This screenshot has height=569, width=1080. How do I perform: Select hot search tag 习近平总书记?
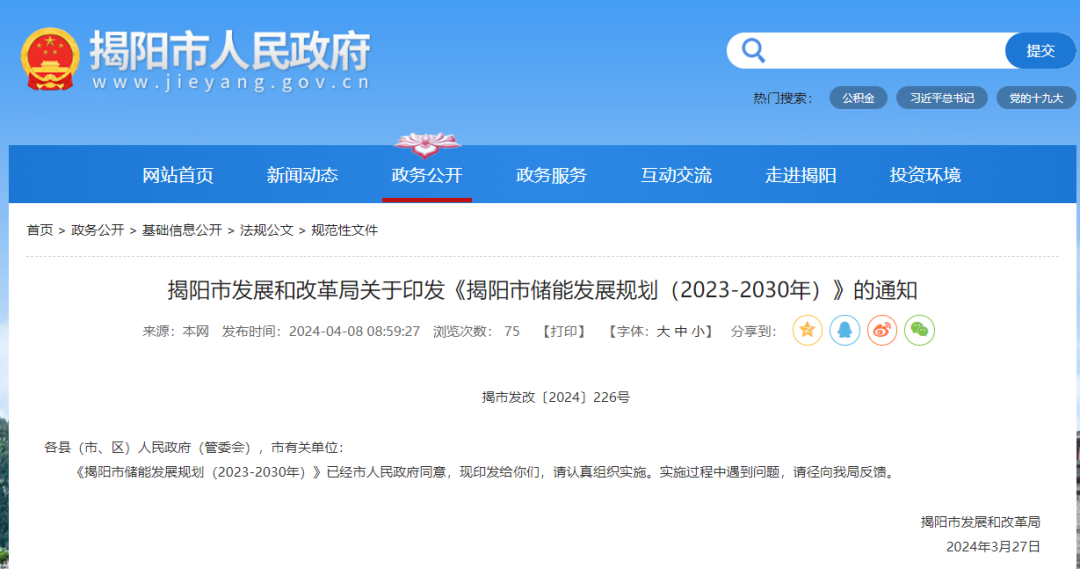[x=942, y=98]
